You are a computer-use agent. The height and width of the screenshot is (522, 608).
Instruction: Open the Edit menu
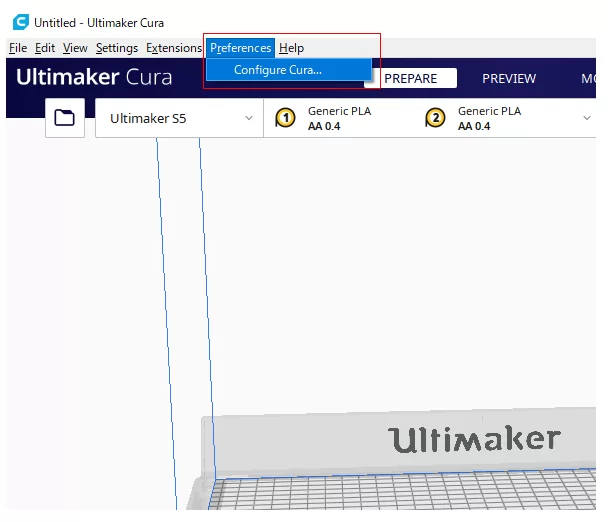point(45,48)
